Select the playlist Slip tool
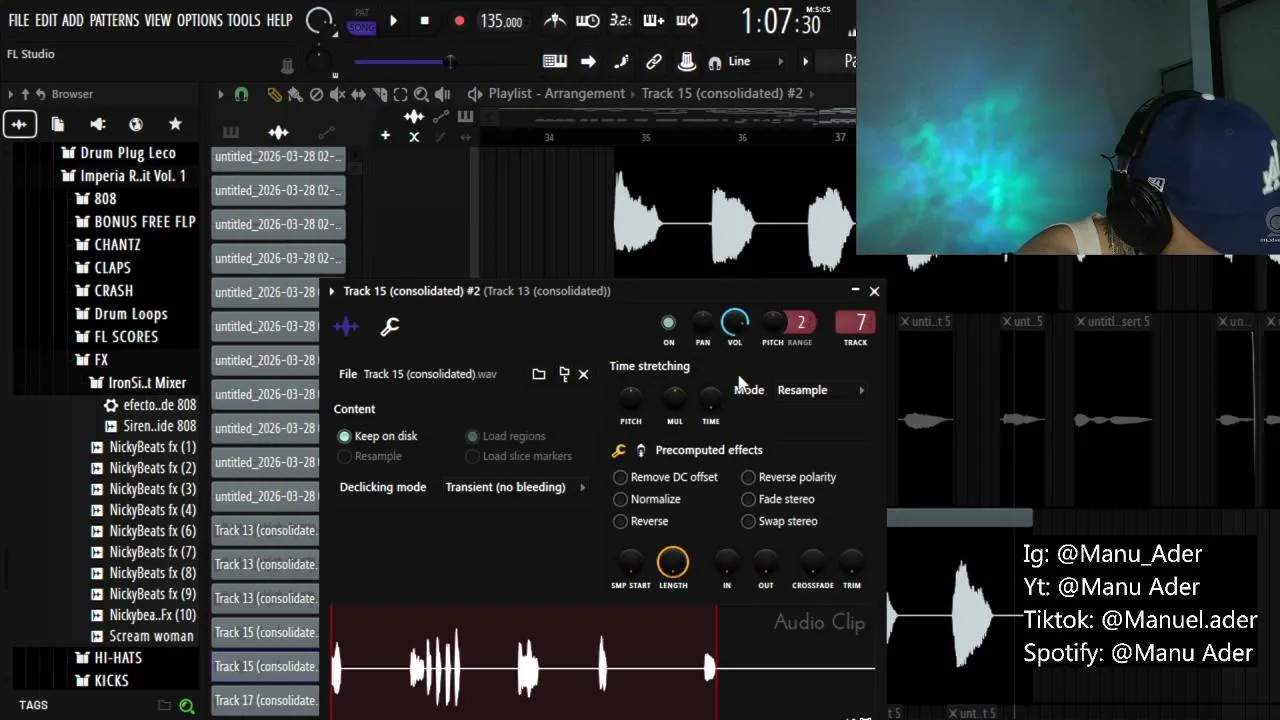Image resolution: width=1280 pixels, height=720 pixels. (358, 94)
